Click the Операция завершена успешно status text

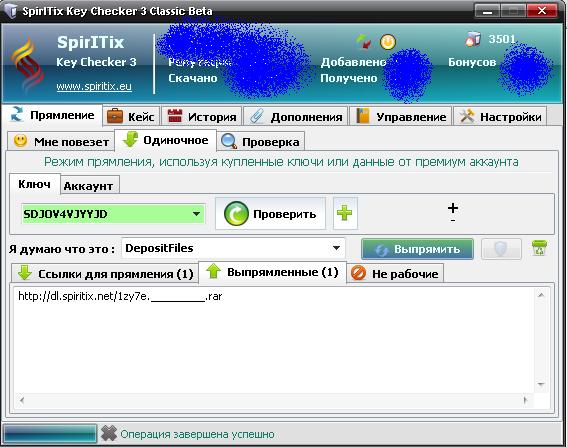[x=197, y=434]
